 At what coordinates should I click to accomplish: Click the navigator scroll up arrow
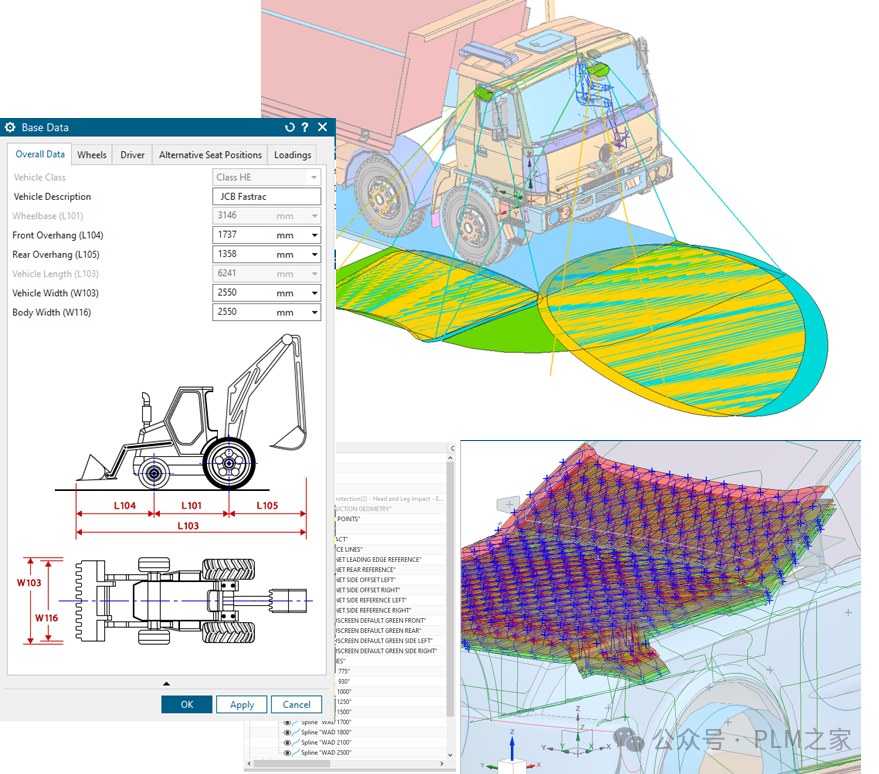tap(450, 458)
